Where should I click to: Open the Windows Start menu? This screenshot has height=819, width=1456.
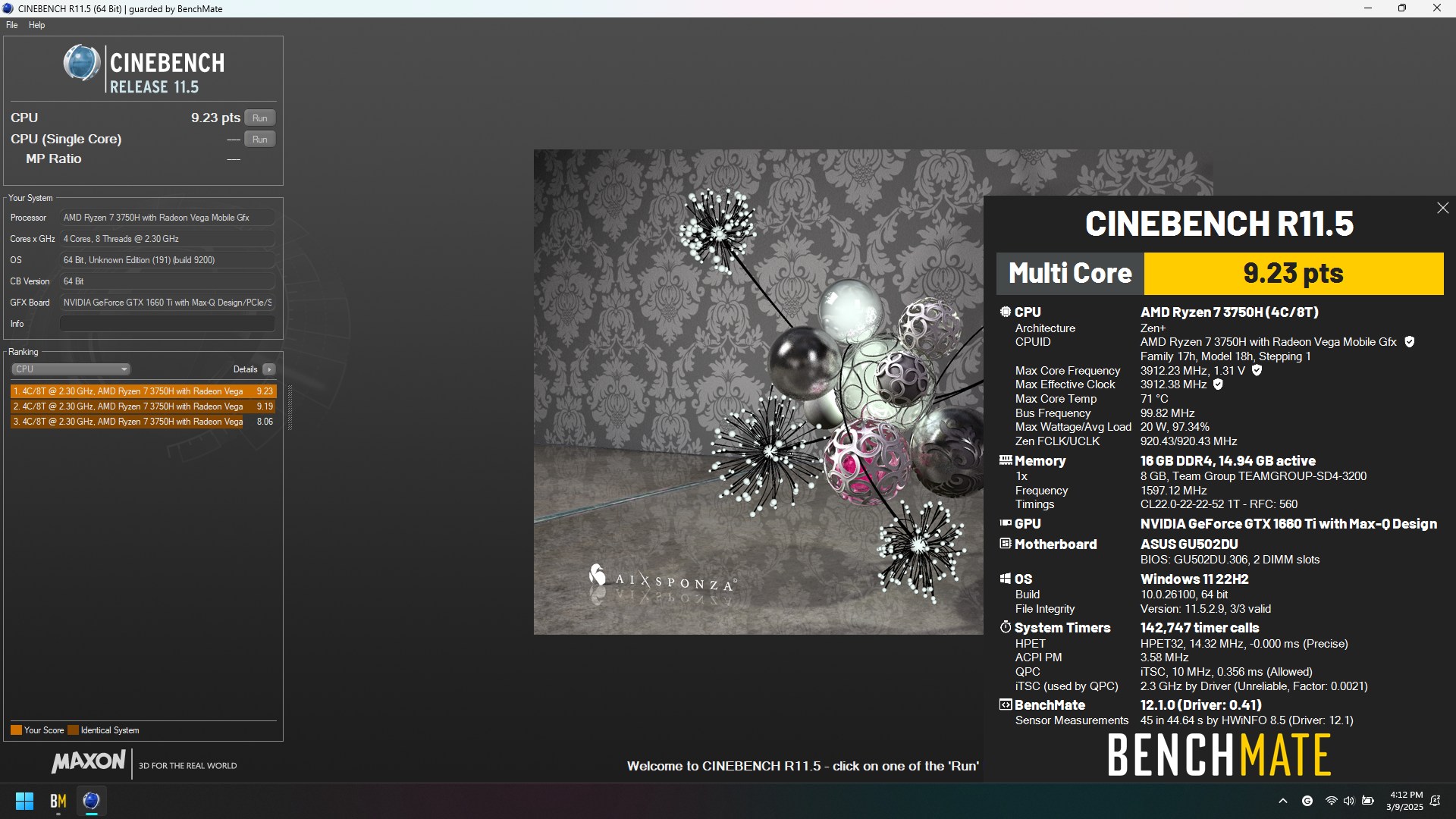(24, 801)
